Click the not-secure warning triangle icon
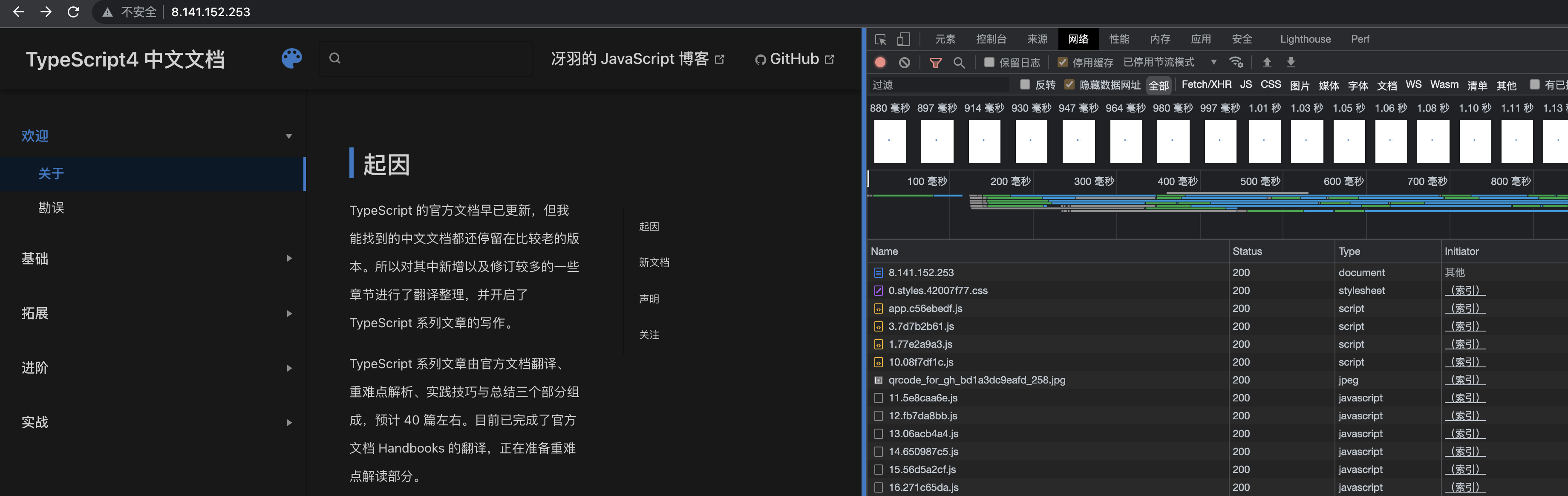 point(108,12)
